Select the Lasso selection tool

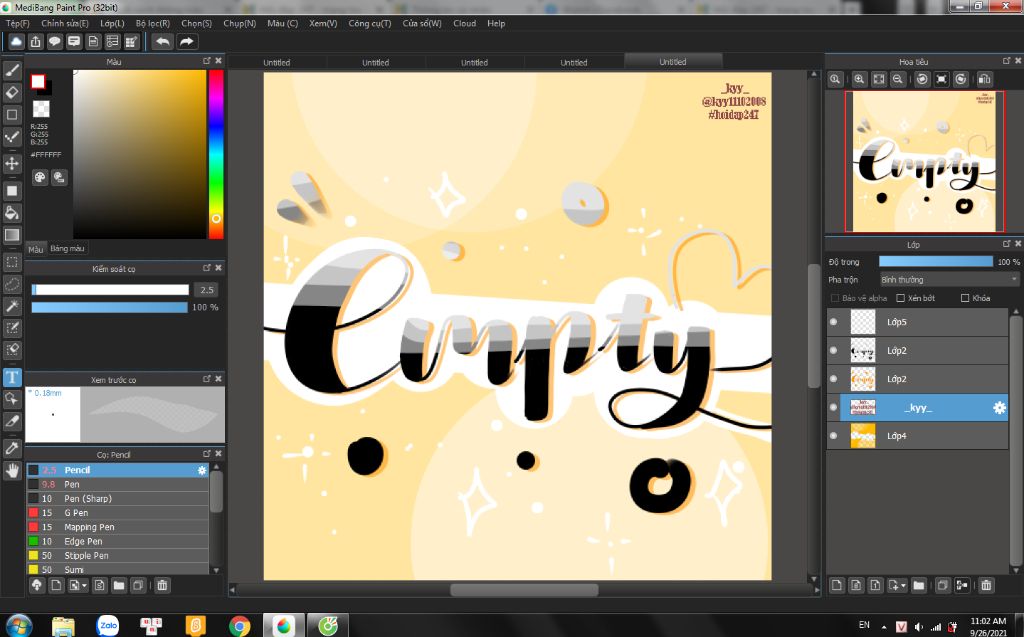(12, 284)
